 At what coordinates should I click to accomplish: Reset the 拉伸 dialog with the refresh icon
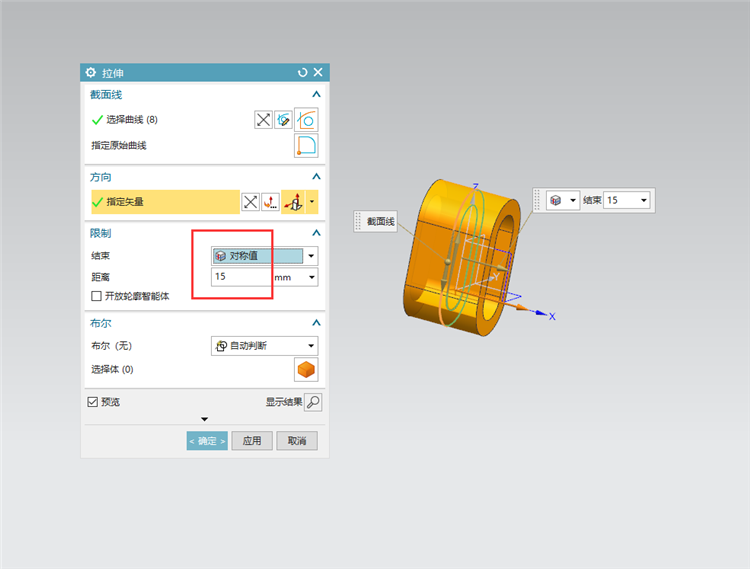coord(302,73)
